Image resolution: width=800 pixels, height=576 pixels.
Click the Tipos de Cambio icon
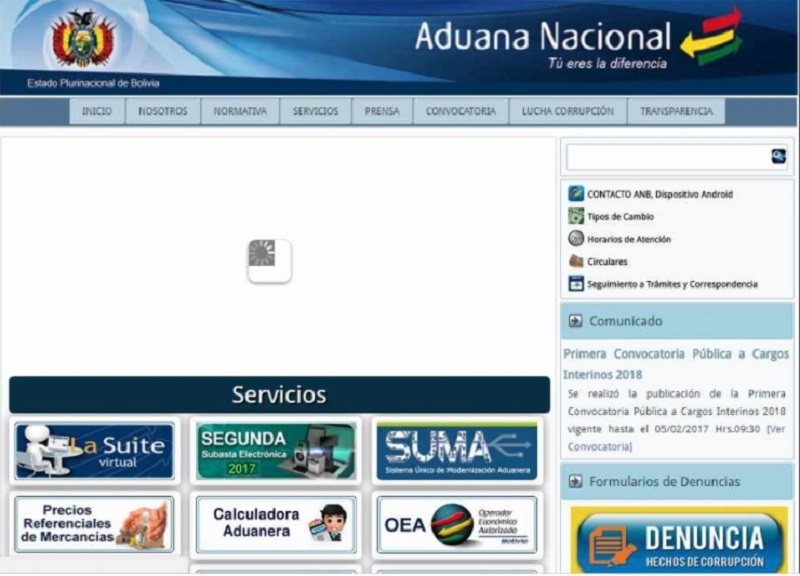pos(576,216)
